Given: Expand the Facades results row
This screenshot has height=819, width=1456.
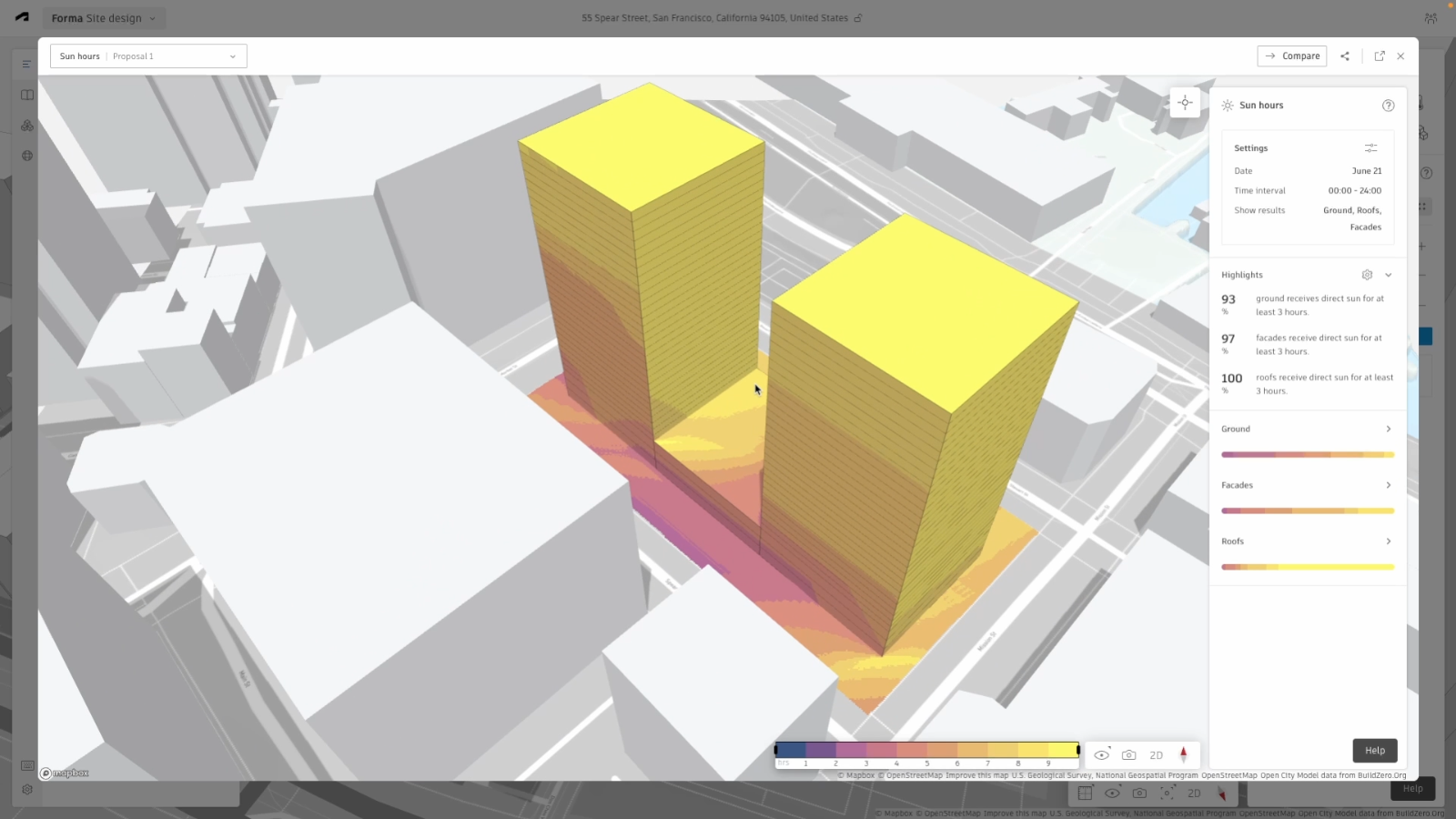Looking at the screenshot, I should pyautogui.click(x=1308, y=485).
